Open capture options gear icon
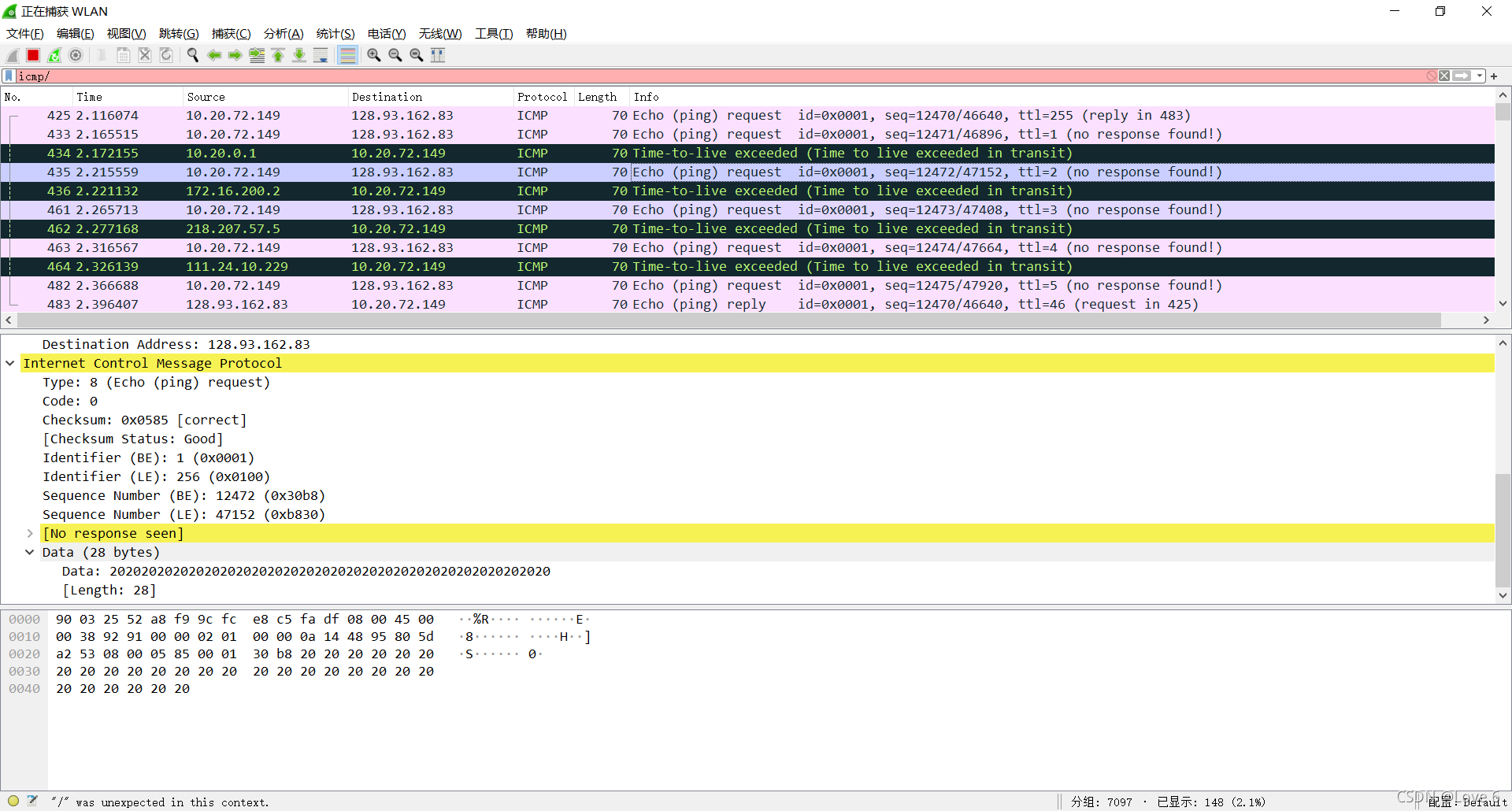Screen dimensions: 1512x811 click(76, 55)
